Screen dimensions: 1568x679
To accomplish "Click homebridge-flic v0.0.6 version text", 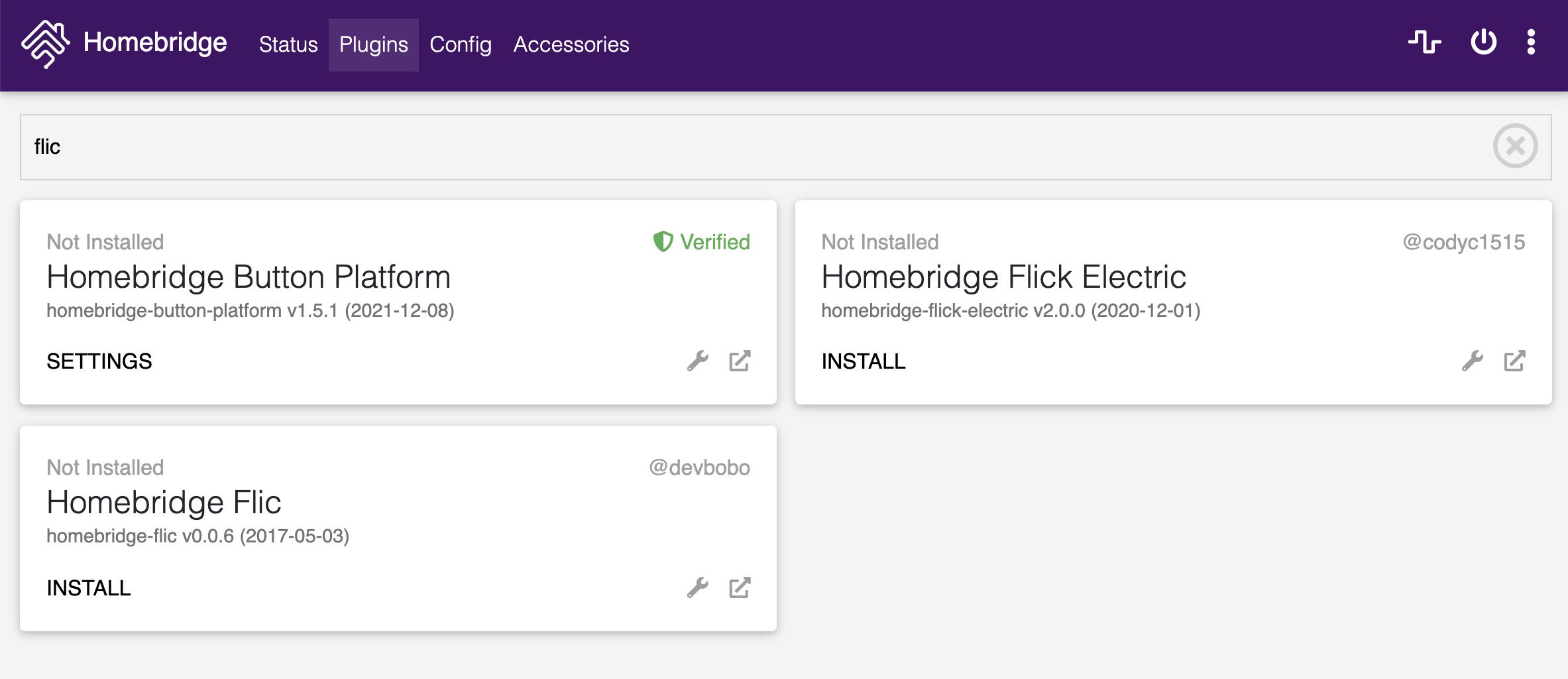I will click(x=198, y=536).
